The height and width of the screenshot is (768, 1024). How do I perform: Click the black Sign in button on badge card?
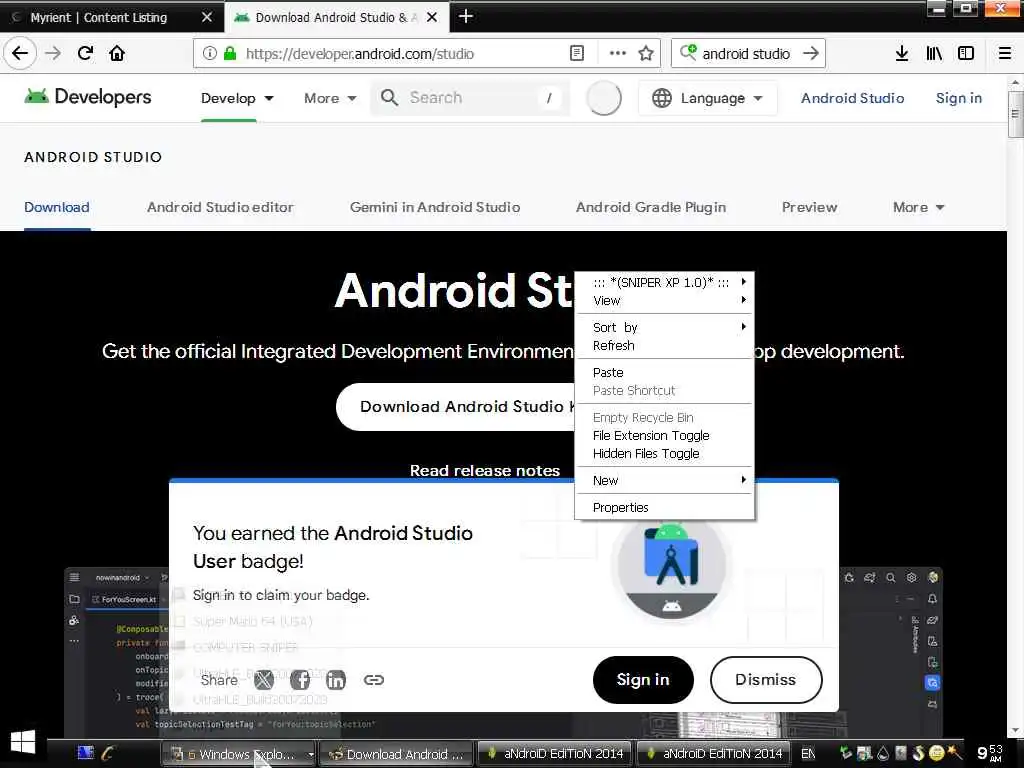pyautogui.click(x=643, y=680)
